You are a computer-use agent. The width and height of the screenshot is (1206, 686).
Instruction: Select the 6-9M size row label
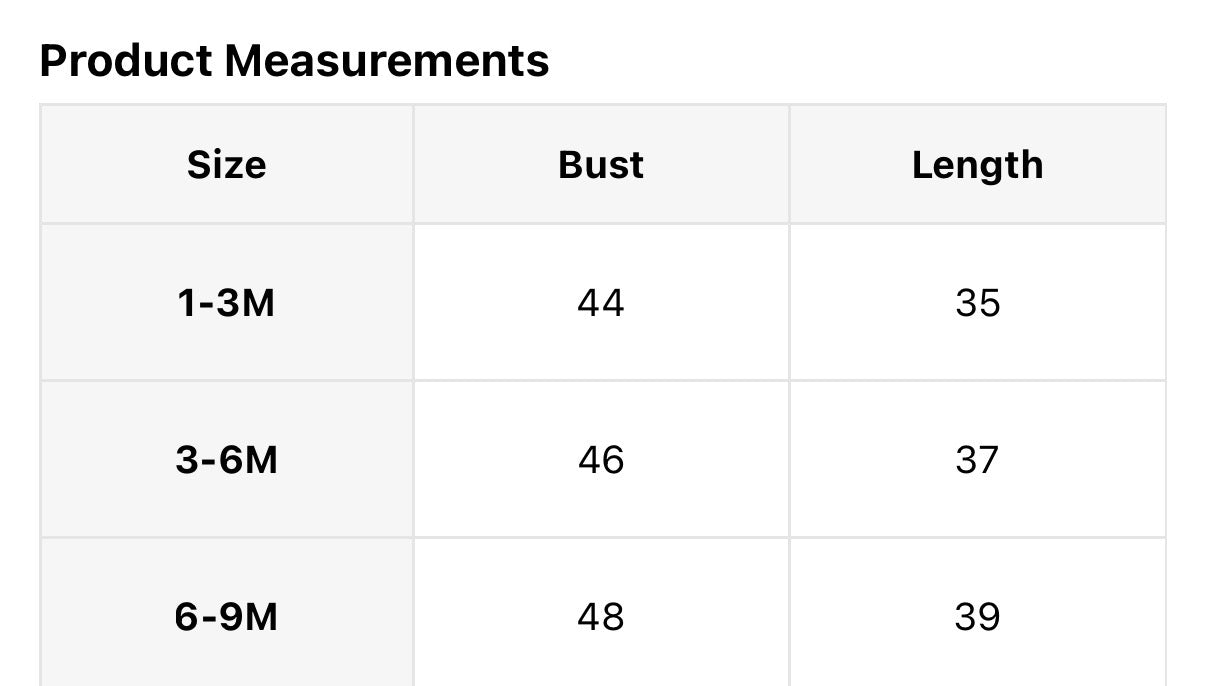tap(227, 617)
